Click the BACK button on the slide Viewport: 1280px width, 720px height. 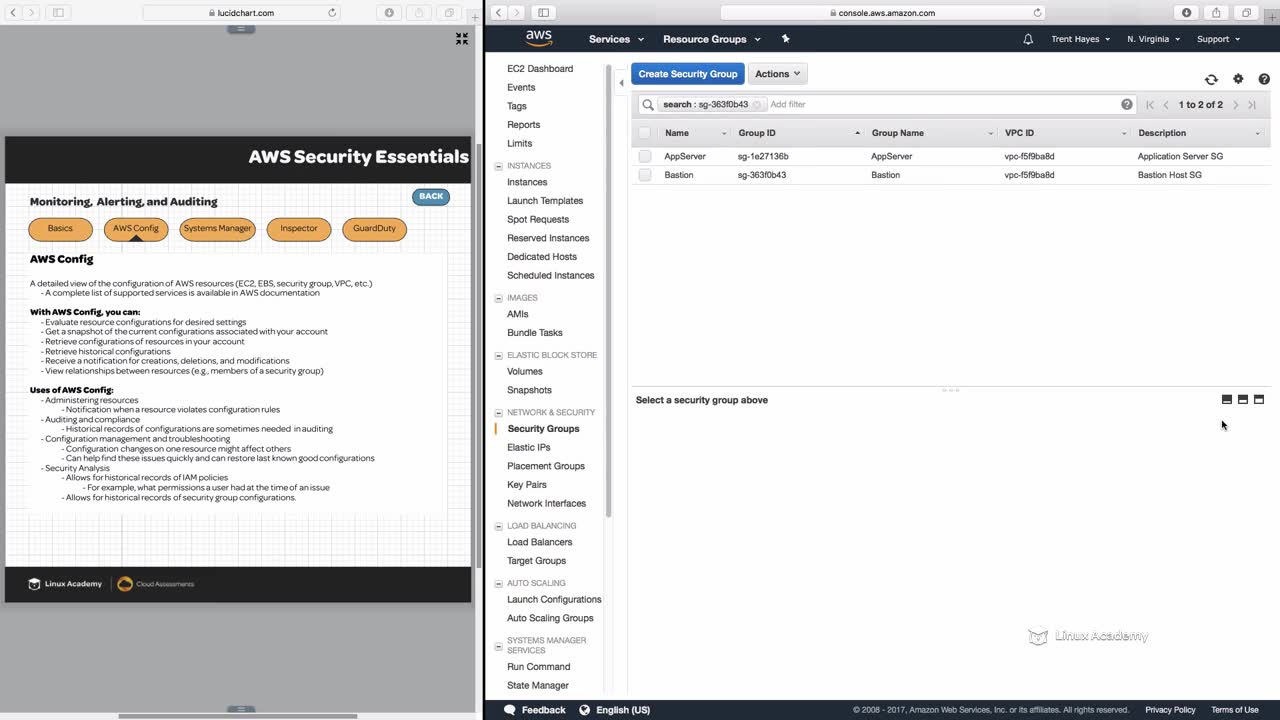pyautogui.click(x=431, y=197)
